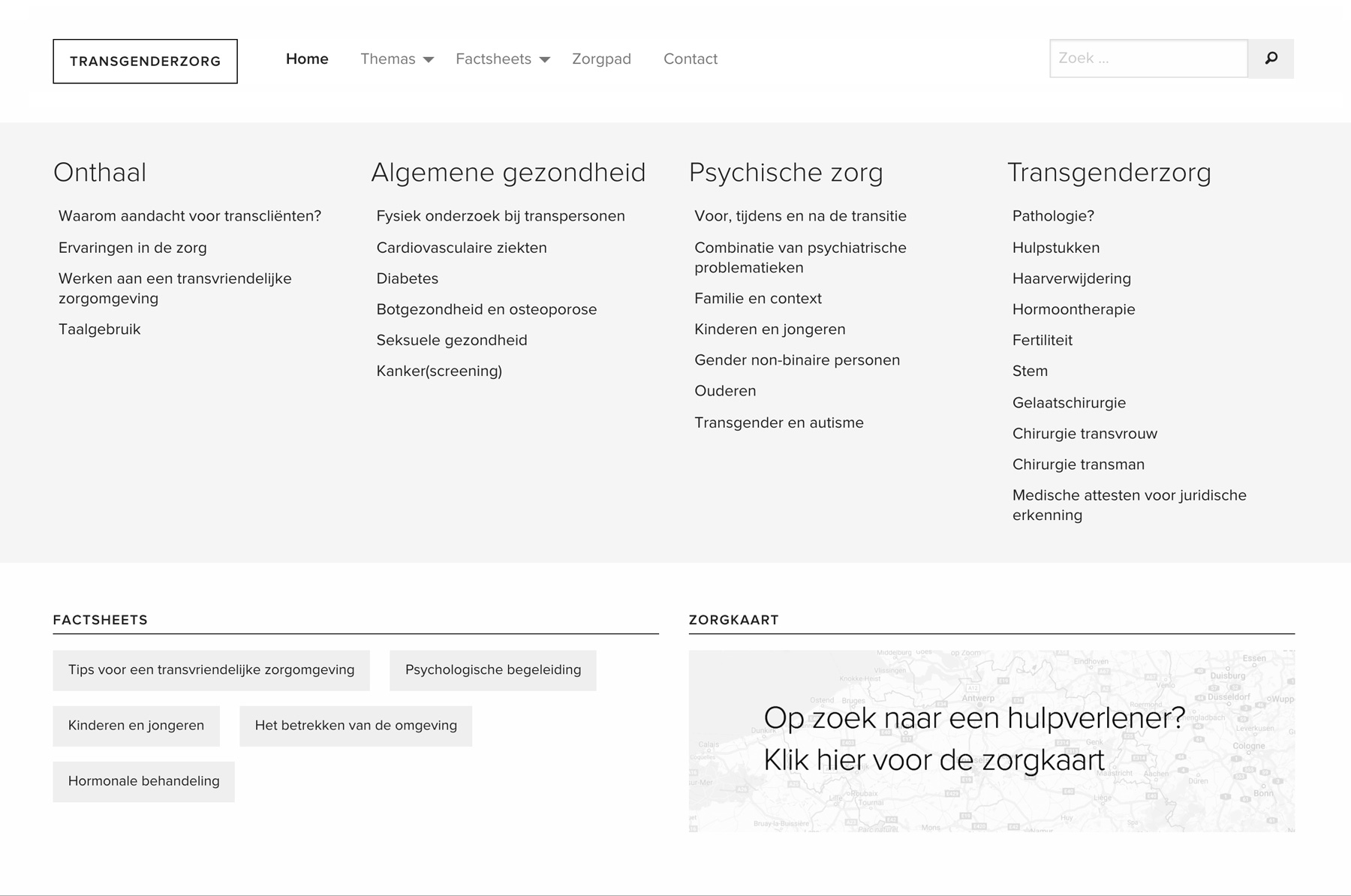
Task: Expand the Themas dropdown arrow
Action: (429, 60)
